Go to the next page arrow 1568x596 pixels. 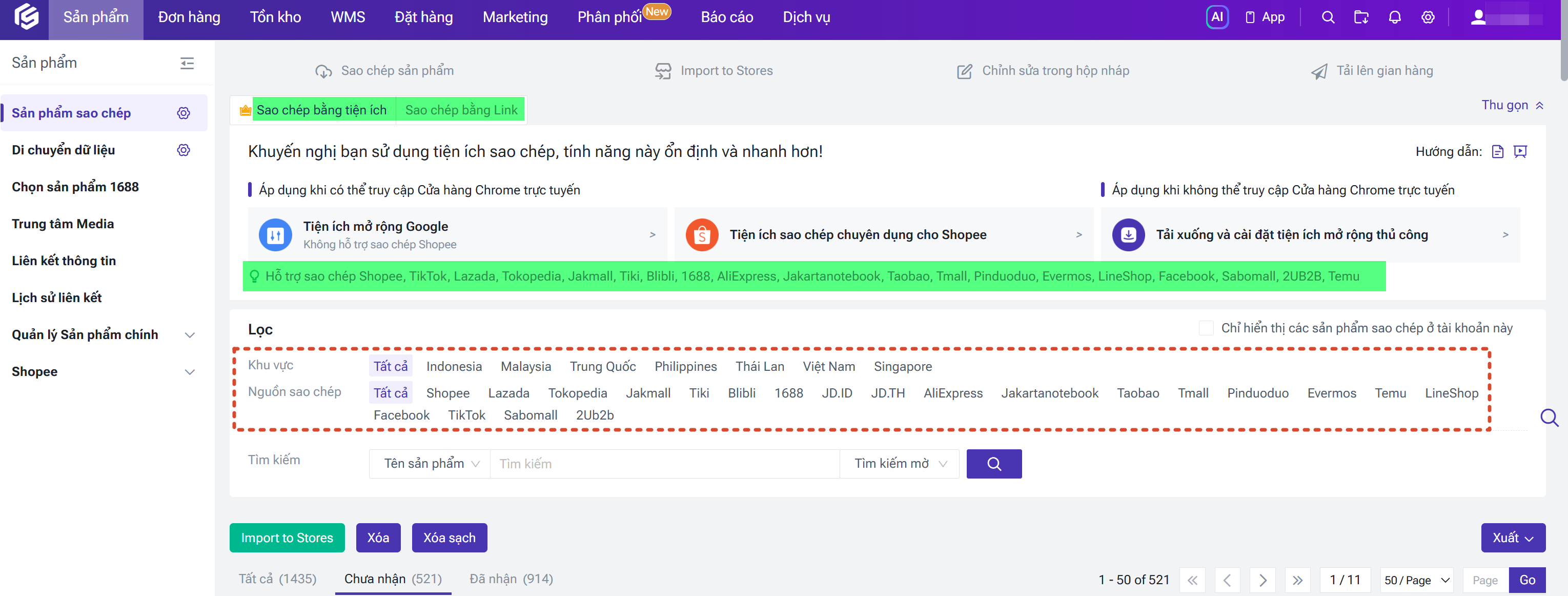click(1262, 580)
